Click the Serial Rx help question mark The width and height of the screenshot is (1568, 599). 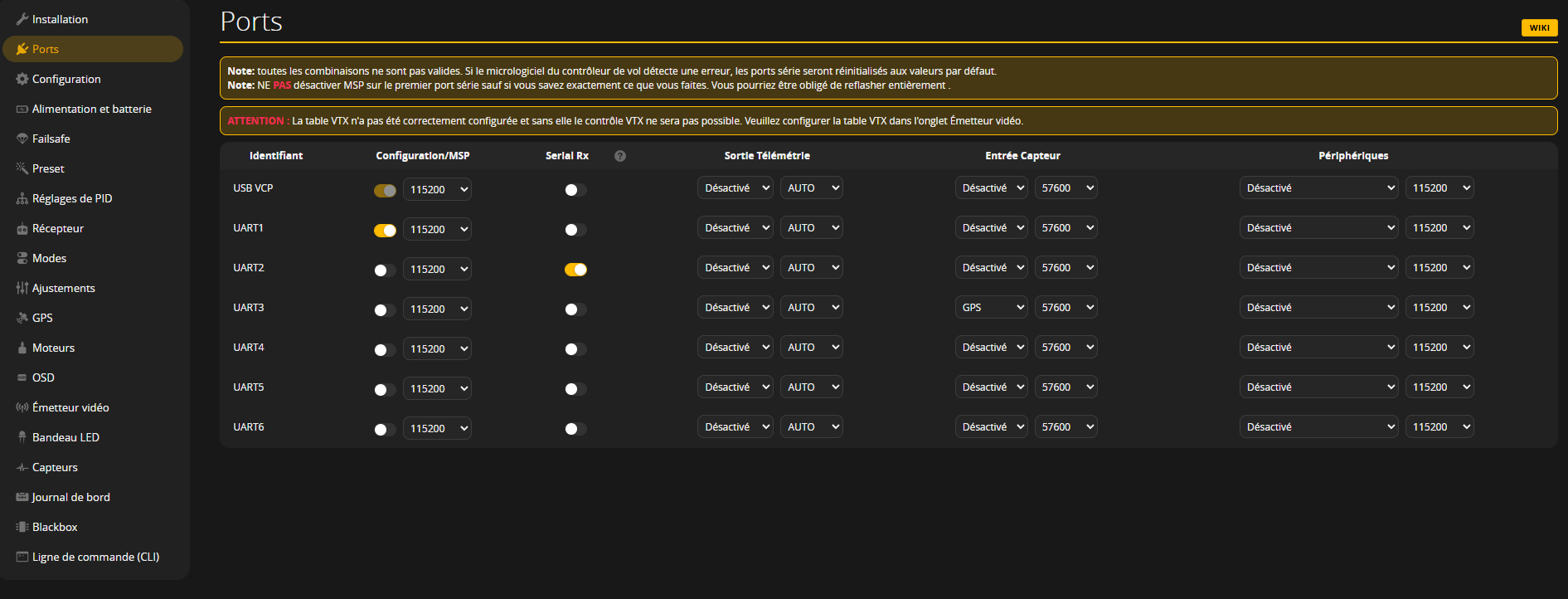[620, 156]
